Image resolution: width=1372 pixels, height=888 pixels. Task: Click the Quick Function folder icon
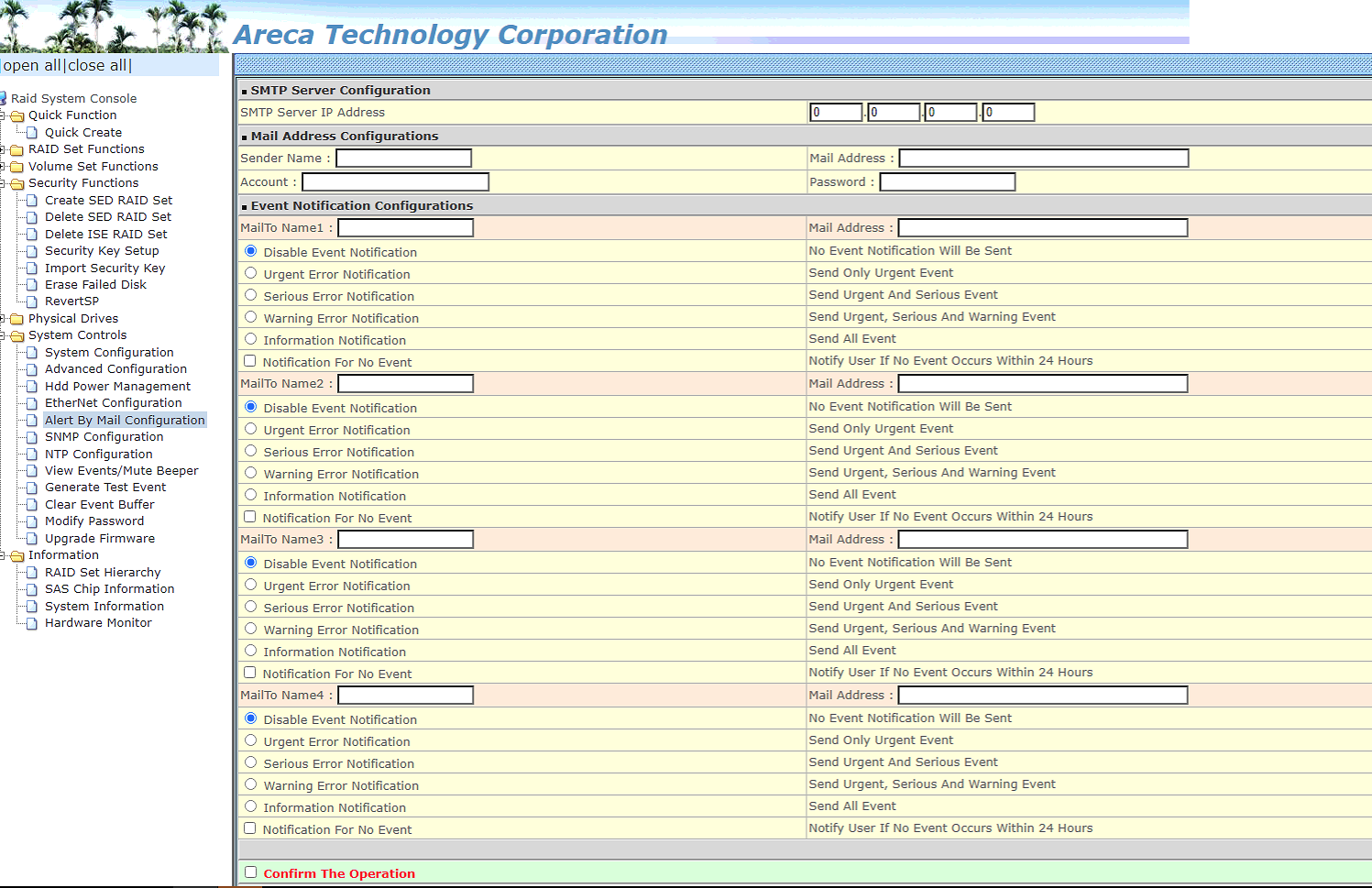[x=16, y=115]
